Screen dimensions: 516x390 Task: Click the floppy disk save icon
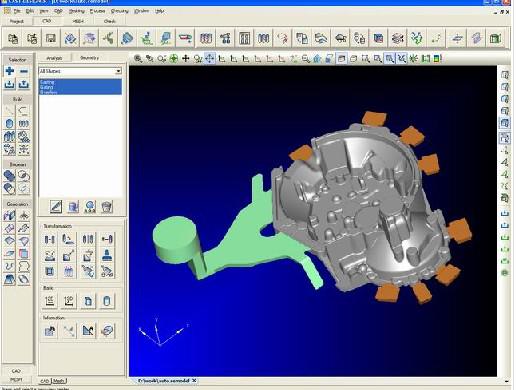[51, 38]
